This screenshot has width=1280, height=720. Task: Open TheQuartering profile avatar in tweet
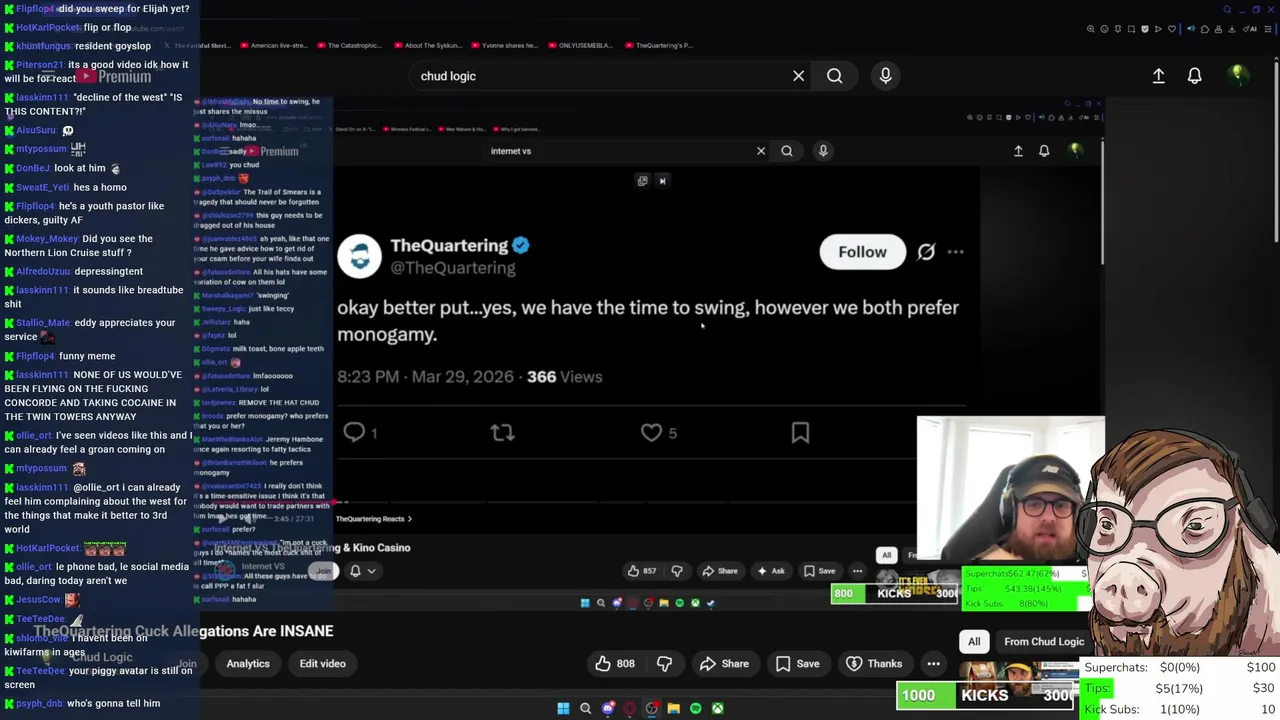point(359,256)
